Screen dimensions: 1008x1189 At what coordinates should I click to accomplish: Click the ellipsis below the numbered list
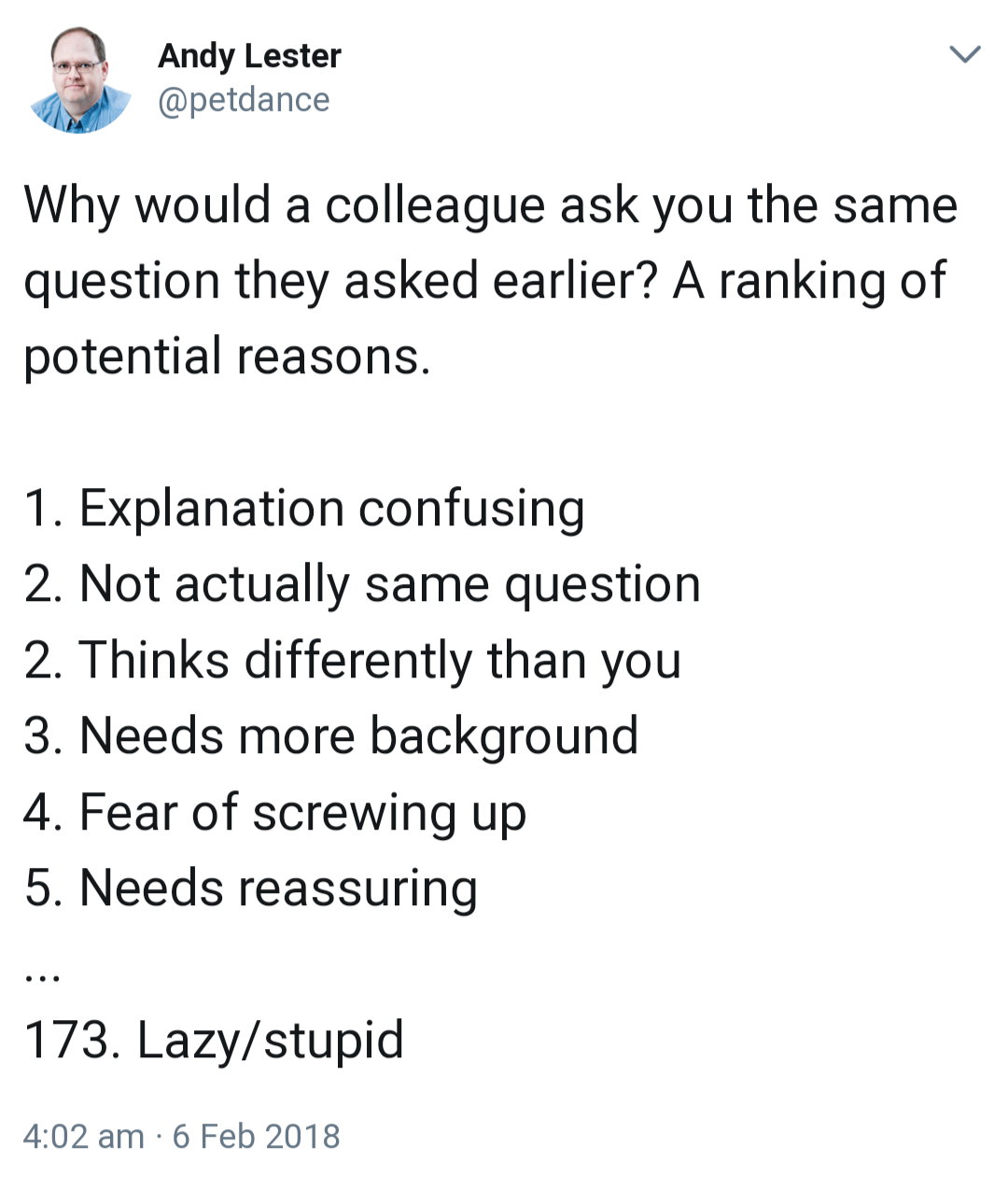coord(43,975)
